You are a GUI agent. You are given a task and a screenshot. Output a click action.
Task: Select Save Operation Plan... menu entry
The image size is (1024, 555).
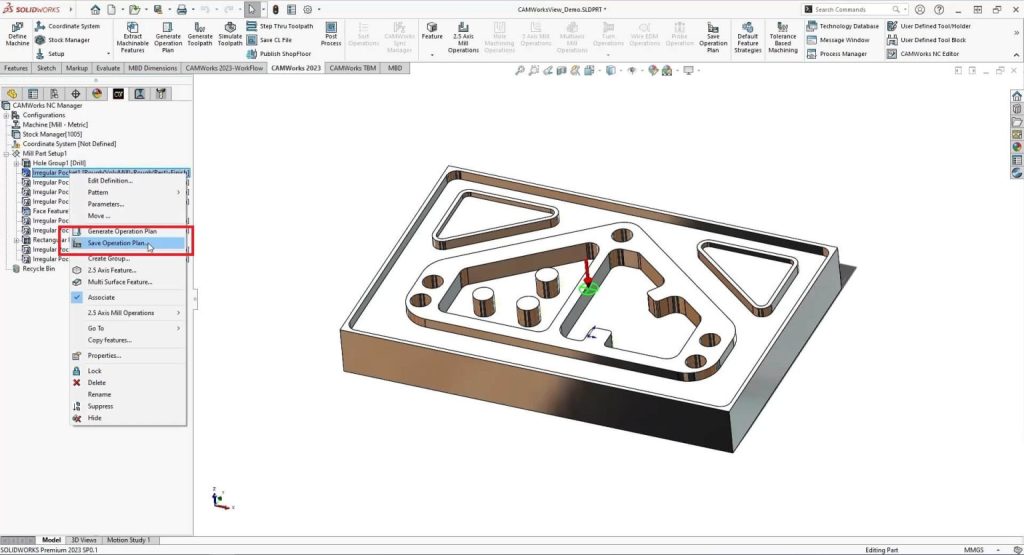[128, 243]
